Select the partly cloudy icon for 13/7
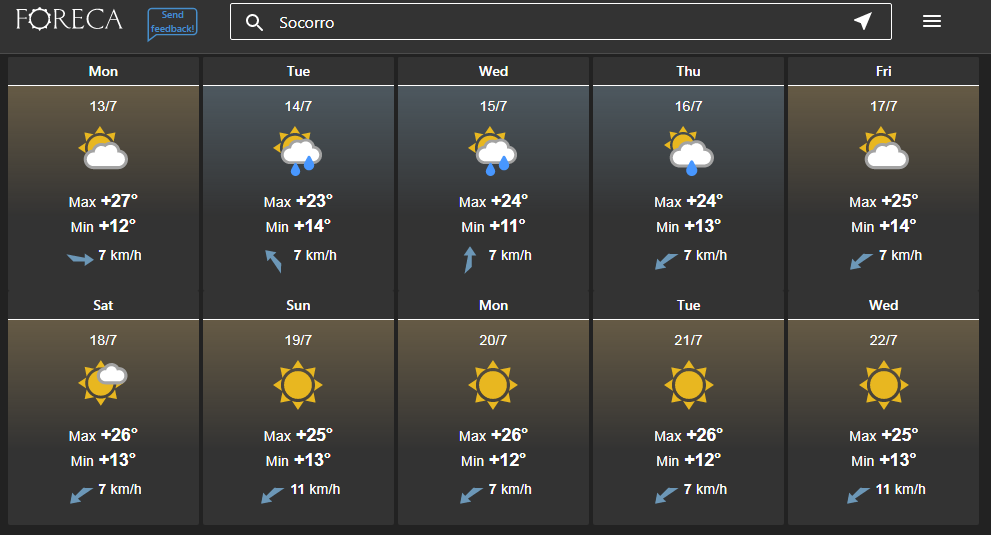Viewport: 991px width, 535px height. tap(103, 148)
